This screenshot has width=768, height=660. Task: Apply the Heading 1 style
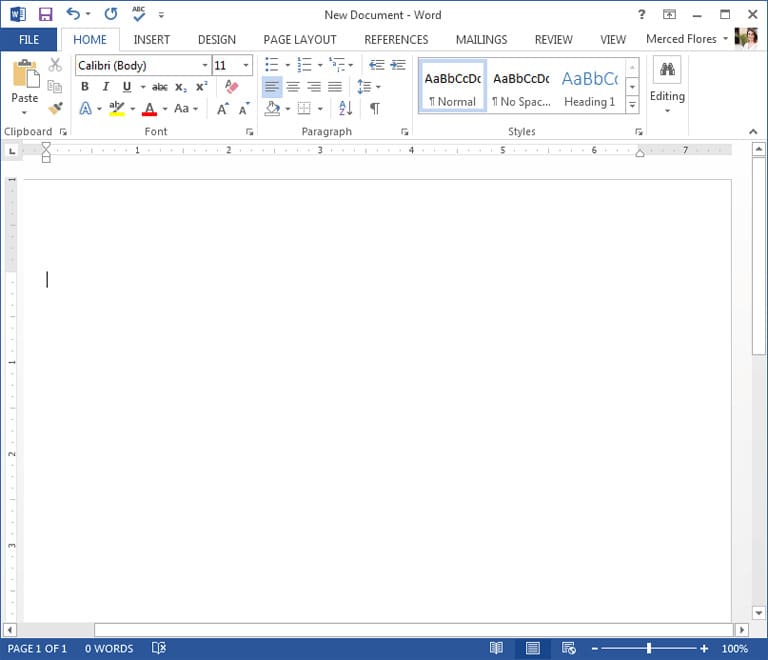[x=590, y=86]
